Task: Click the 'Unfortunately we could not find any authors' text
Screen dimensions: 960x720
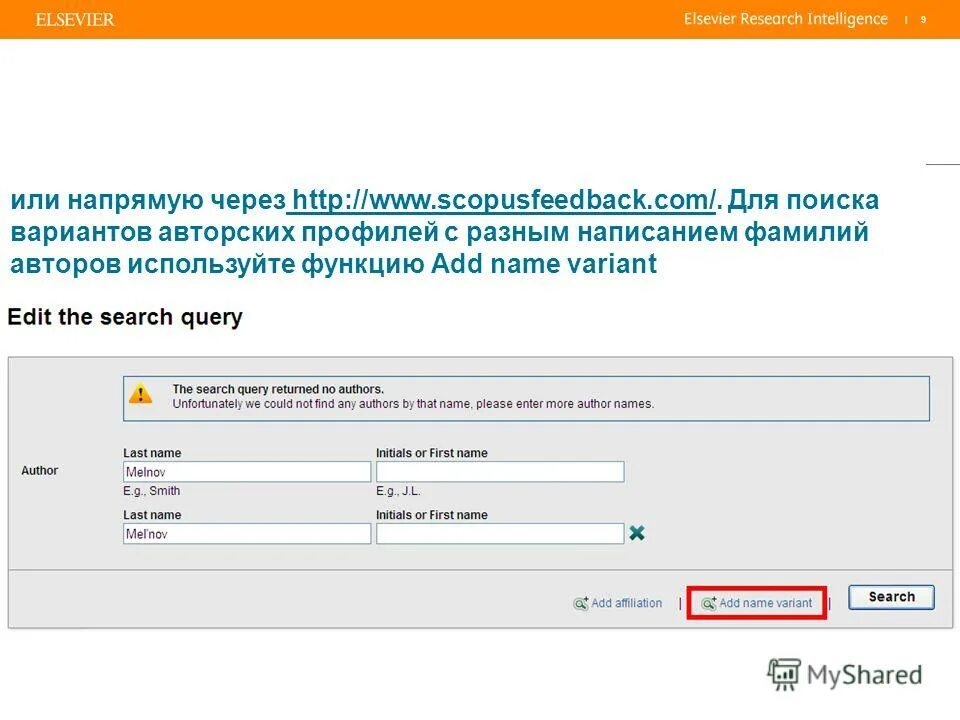Action: pyautogui.click(x=413, y=404)
